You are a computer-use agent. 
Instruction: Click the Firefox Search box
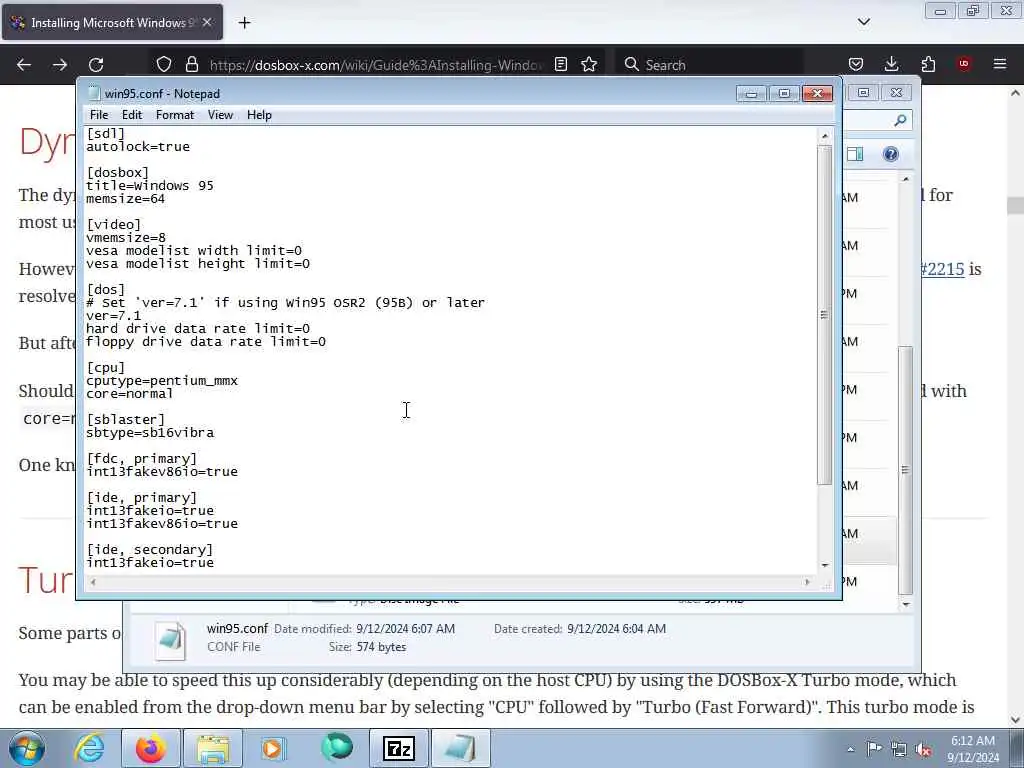(709, 65)
